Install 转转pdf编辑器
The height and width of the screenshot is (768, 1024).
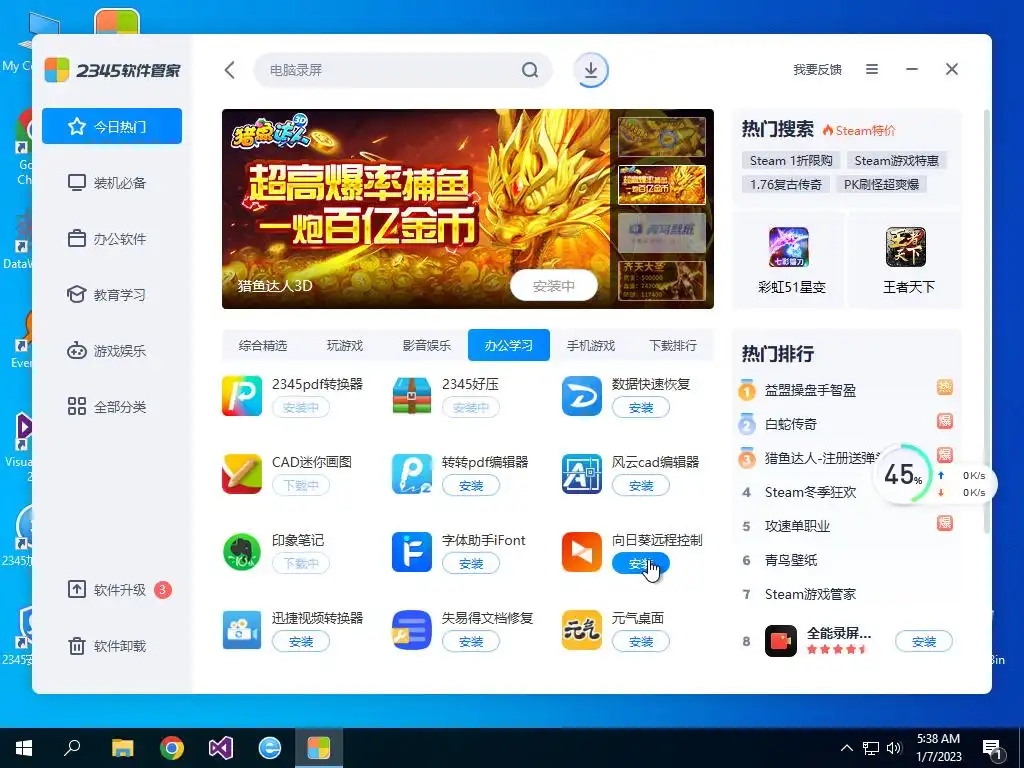(471, 485)
